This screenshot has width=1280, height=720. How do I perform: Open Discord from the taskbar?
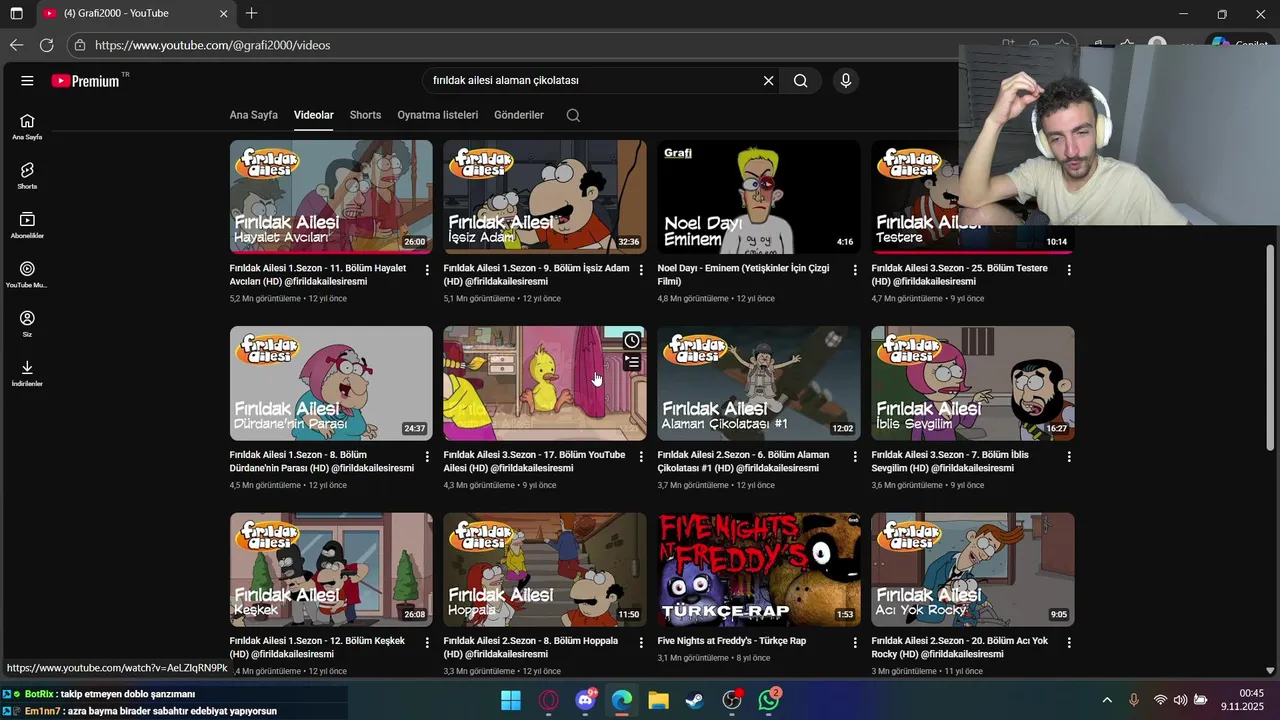(x=586, y=700)
